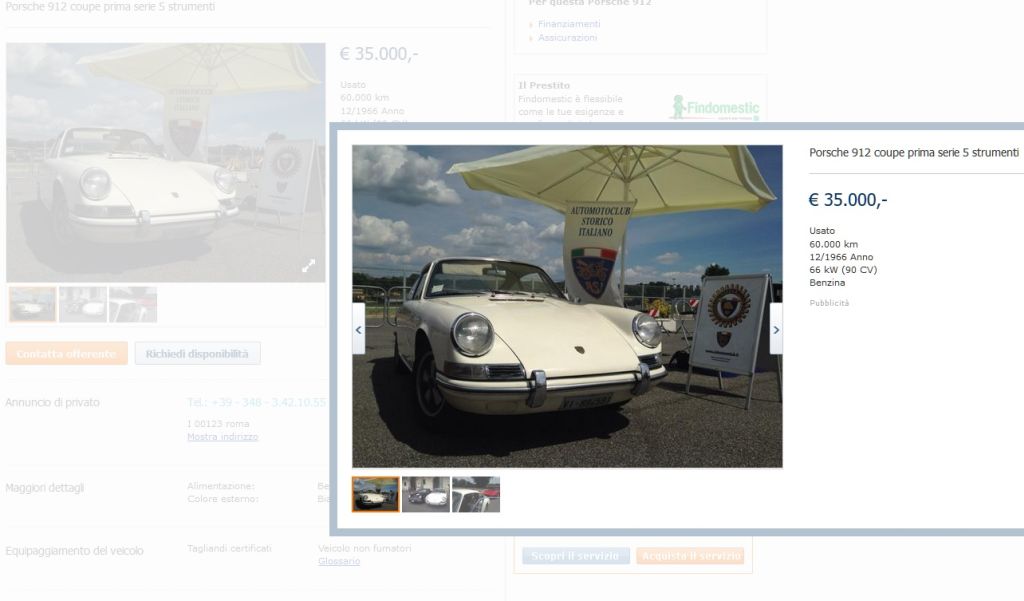Go to previous photo in lightbox gallery
The height and width of the screenshot is (601, 1024).
coord(358,329)
